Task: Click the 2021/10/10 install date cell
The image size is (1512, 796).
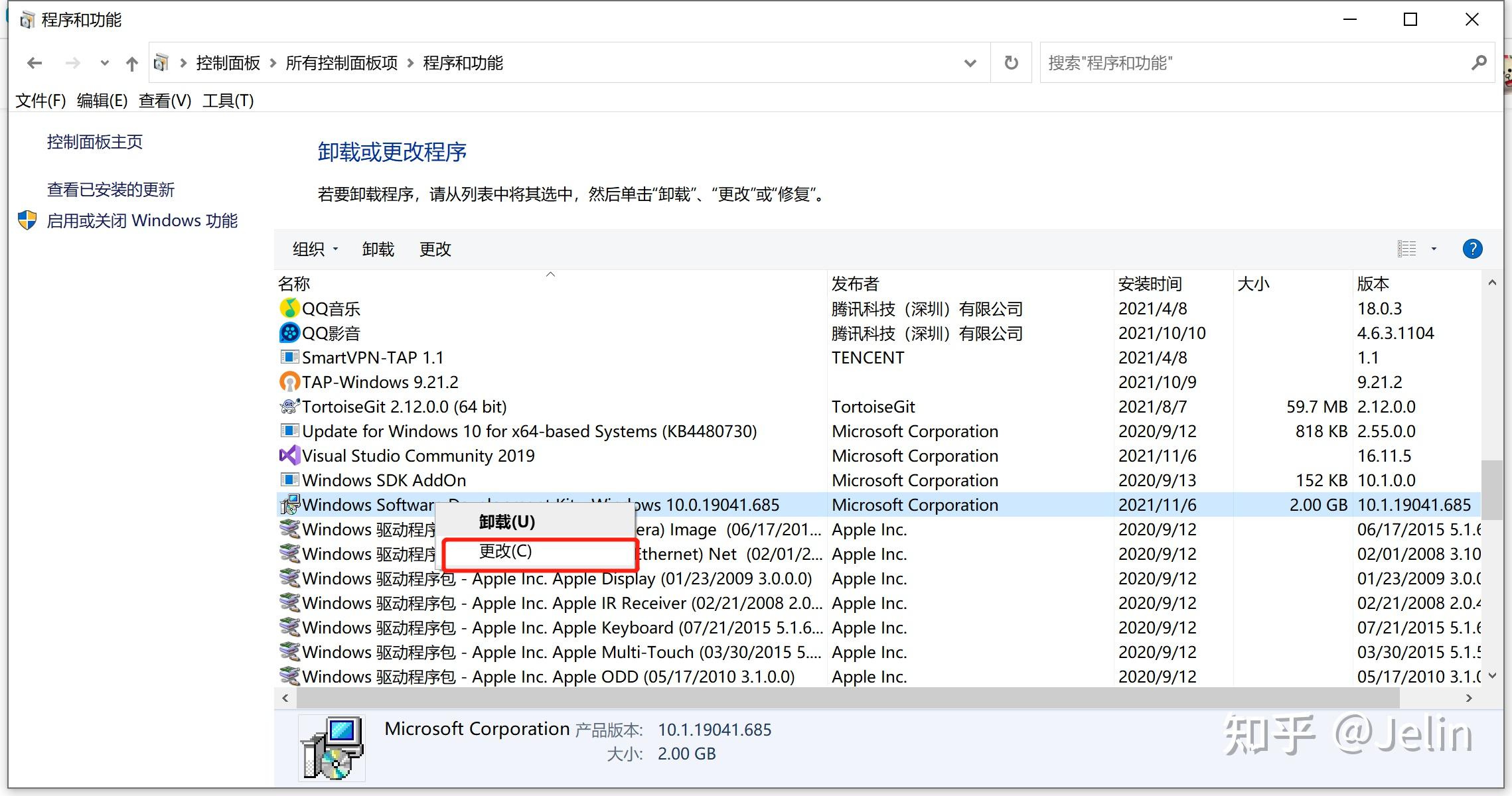Action: [1162, 333]
